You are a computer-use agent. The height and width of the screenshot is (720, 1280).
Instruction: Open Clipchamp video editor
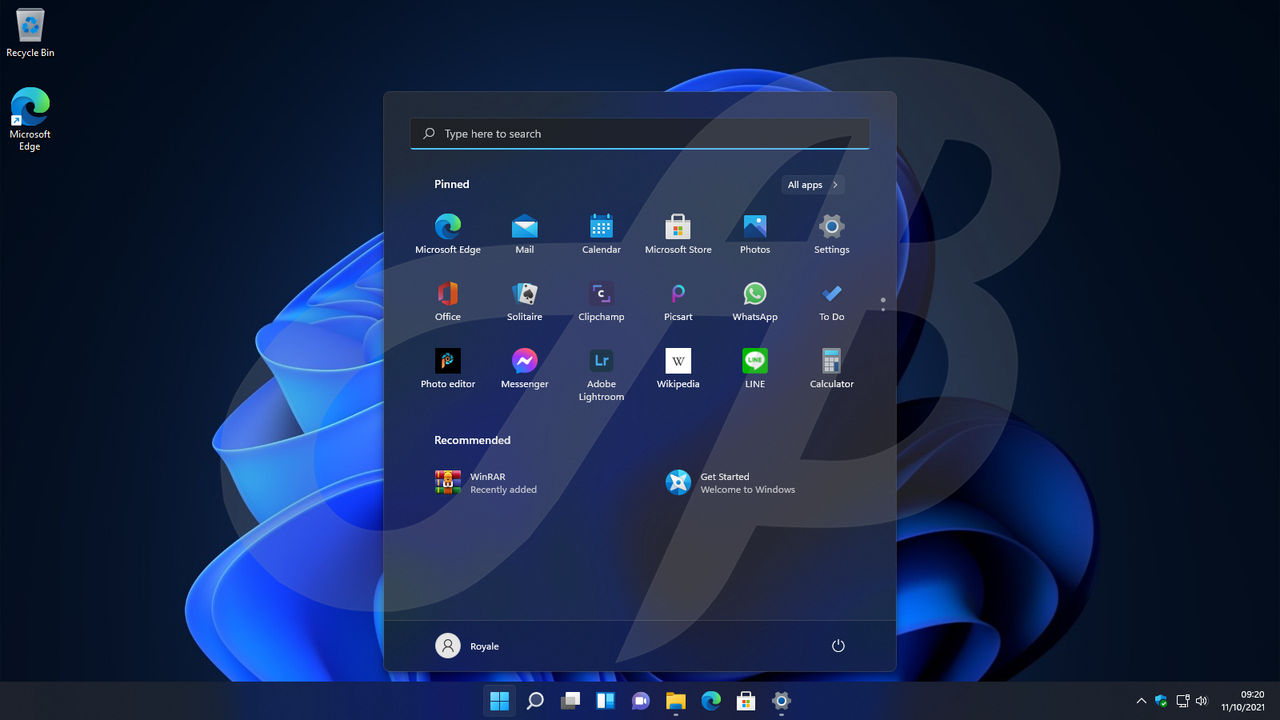click(x=601, y=301)
